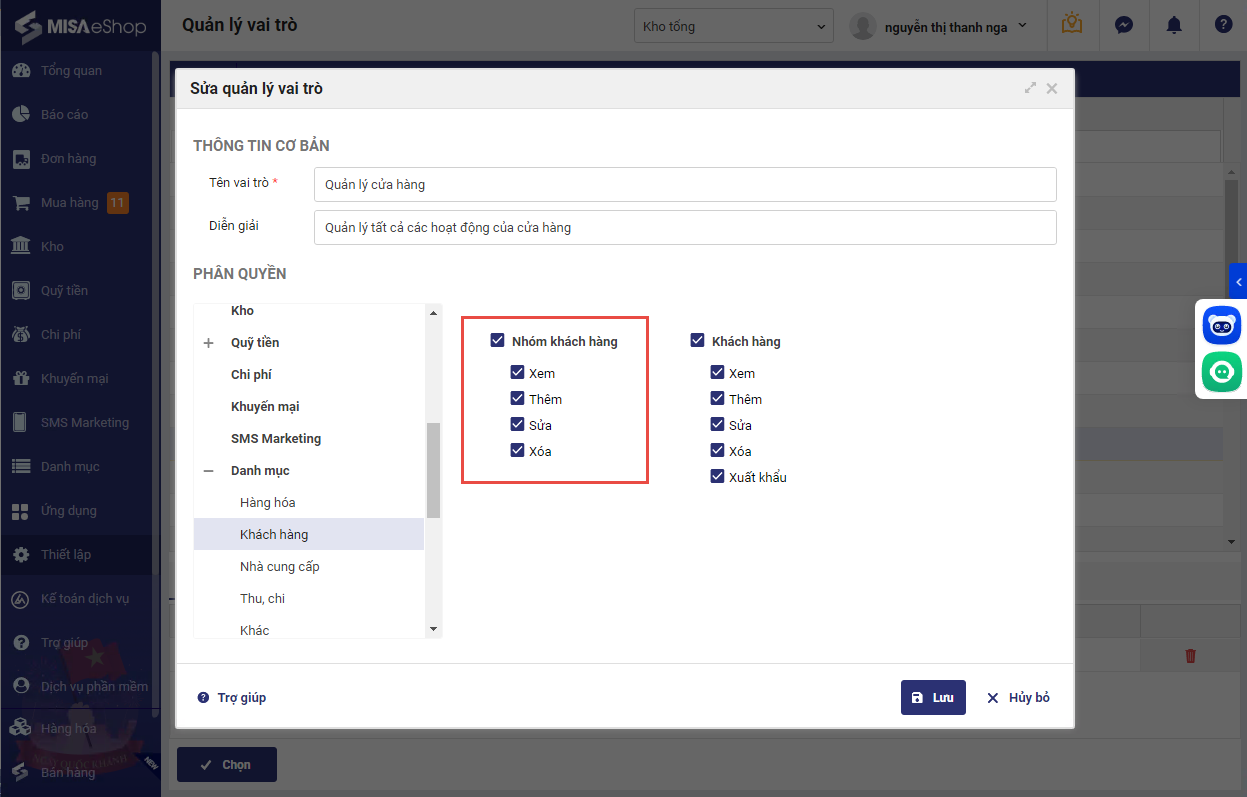
Task: Click the red trash delete icon
Action: 1190,656
